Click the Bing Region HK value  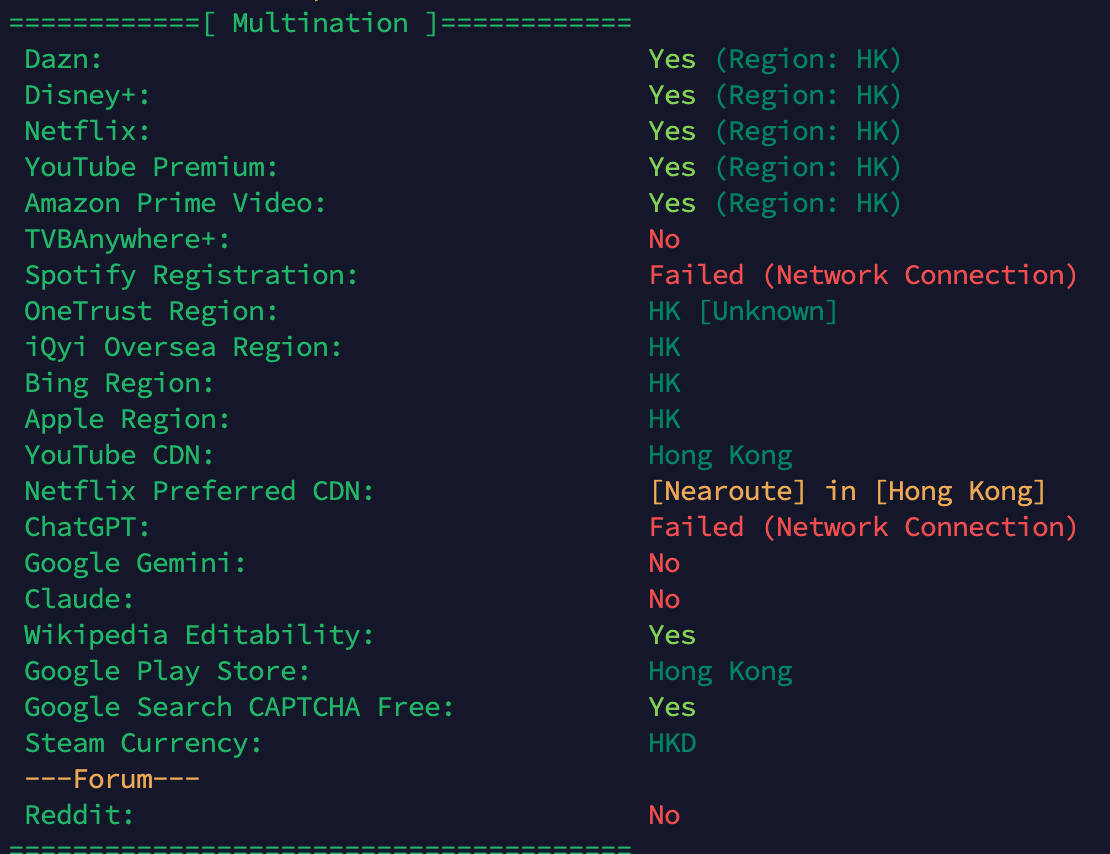point(665,384)
